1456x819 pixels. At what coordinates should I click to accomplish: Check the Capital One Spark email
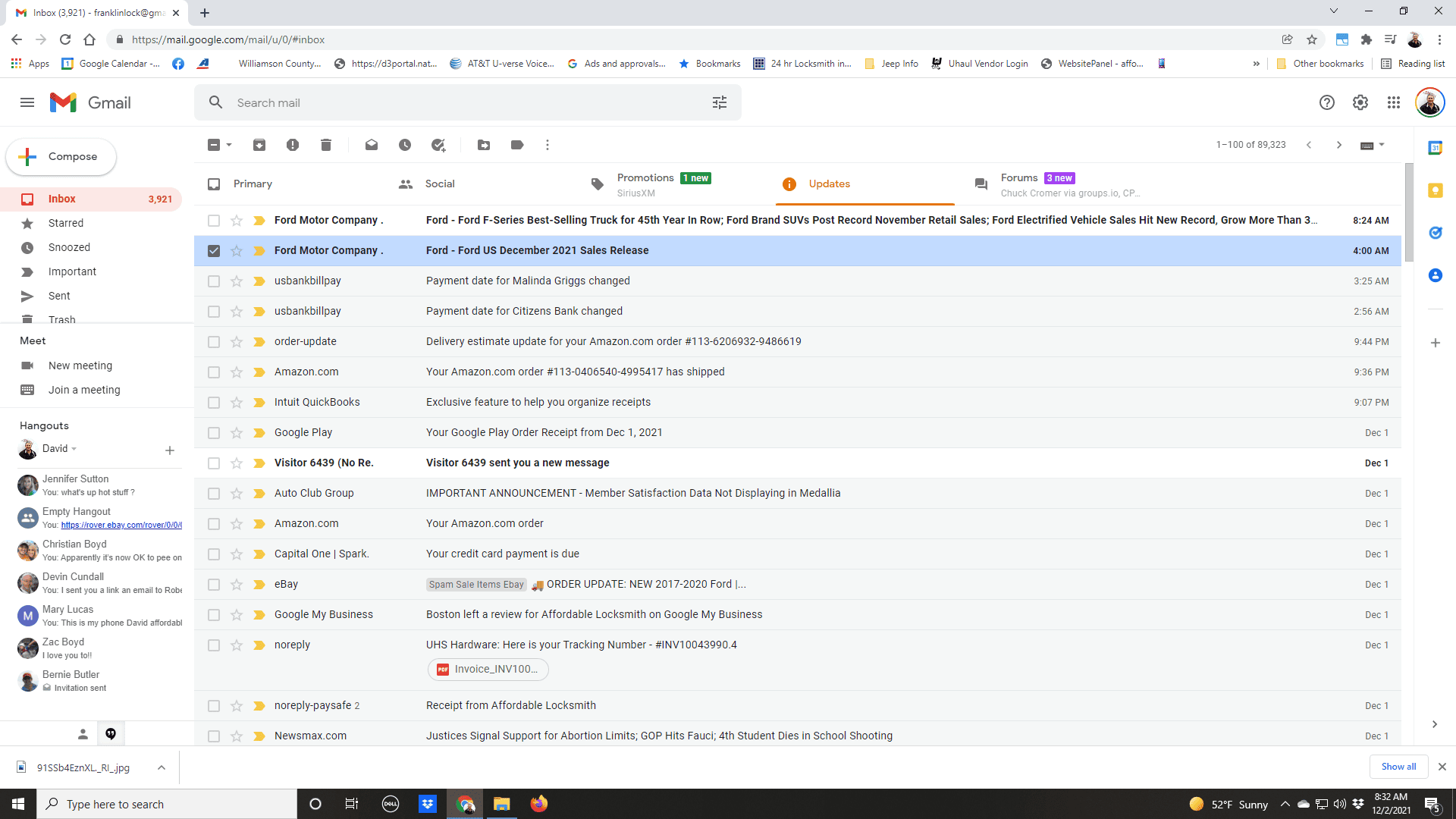coord(214,554)
